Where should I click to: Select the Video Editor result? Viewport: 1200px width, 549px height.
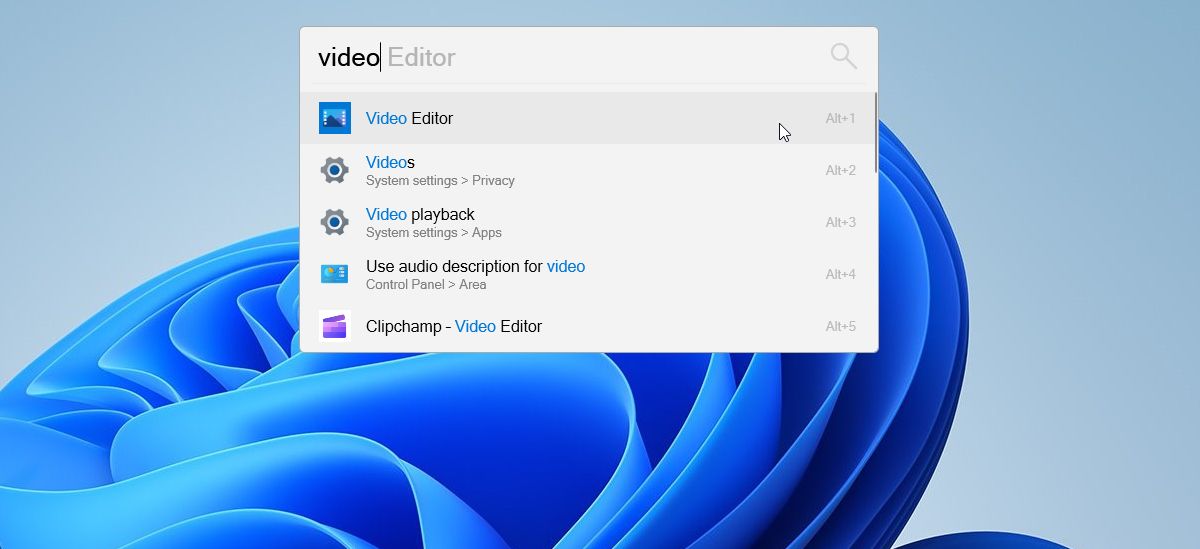pyautogui.click(x=588, y=118)
